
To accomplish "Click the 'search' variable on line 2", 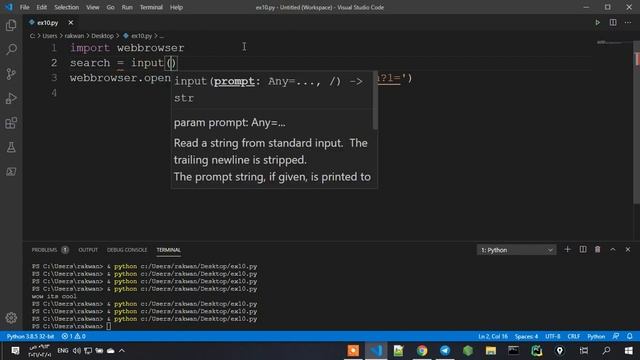I will pos(90,63).
